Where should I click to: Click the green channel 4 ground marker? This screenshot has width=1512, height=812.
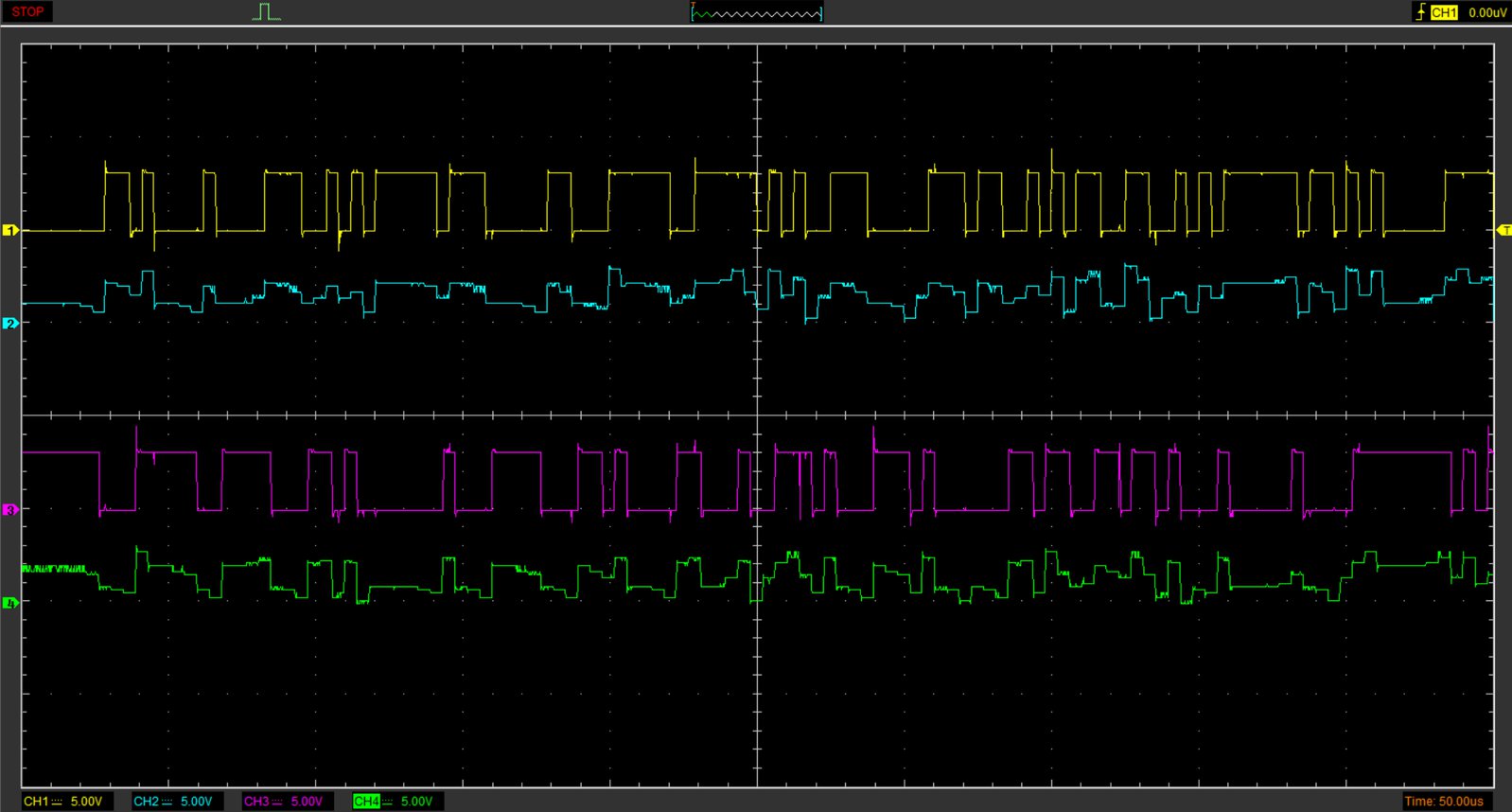coord(10,602)
